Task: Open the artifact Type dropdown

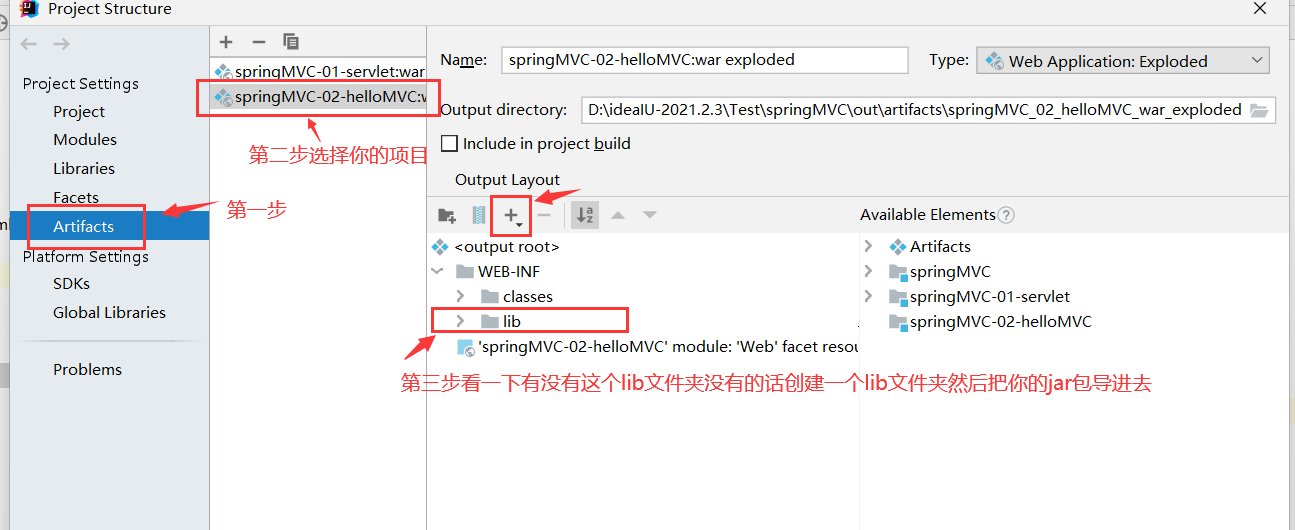Action: coord(1123,61)
